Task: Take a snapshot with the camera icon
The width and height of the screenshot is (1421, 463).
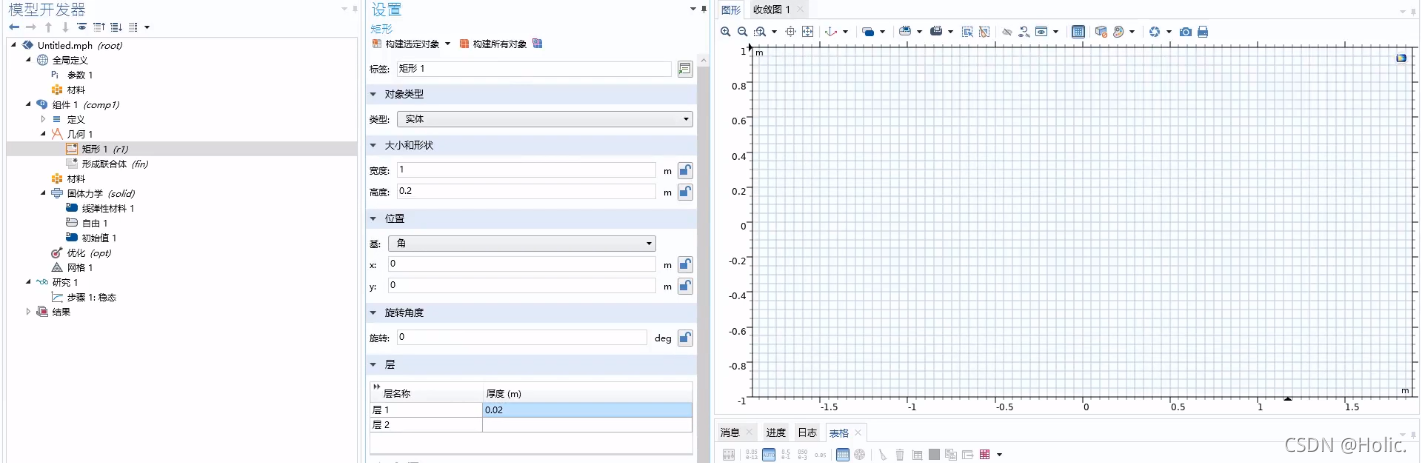Action: click(1186, 32)
